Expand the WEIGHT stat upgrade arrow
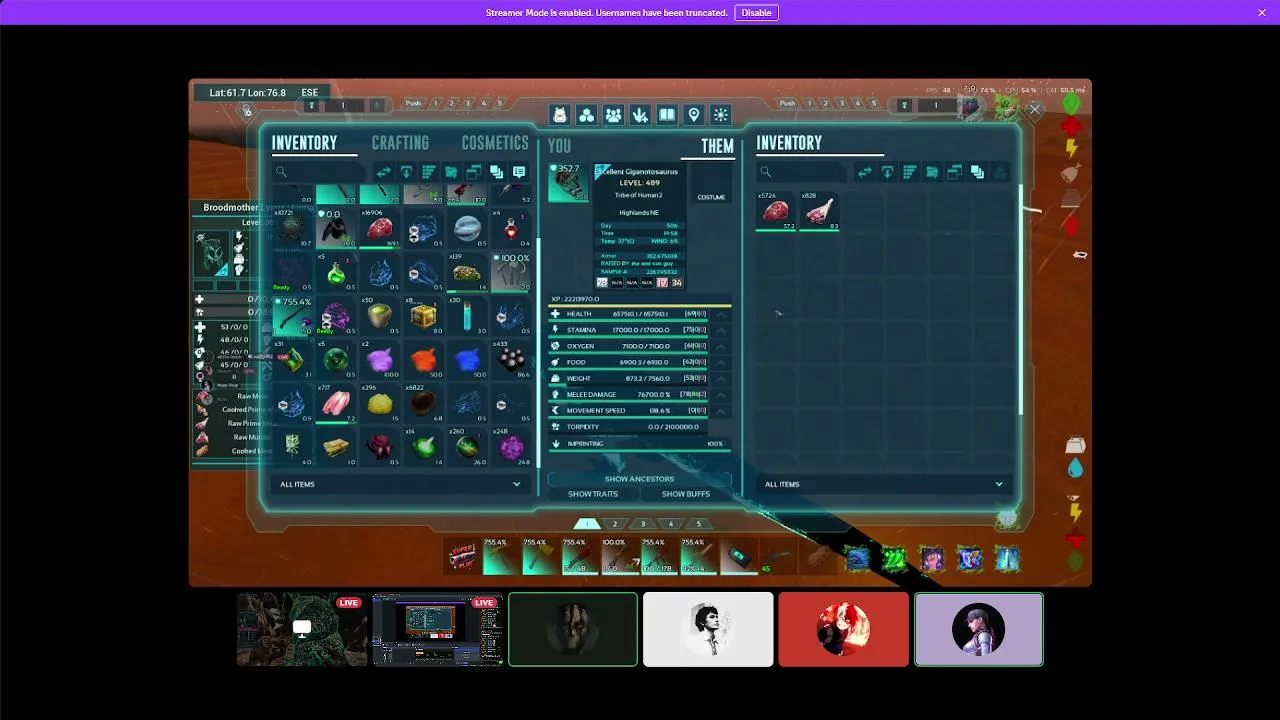 720,378
